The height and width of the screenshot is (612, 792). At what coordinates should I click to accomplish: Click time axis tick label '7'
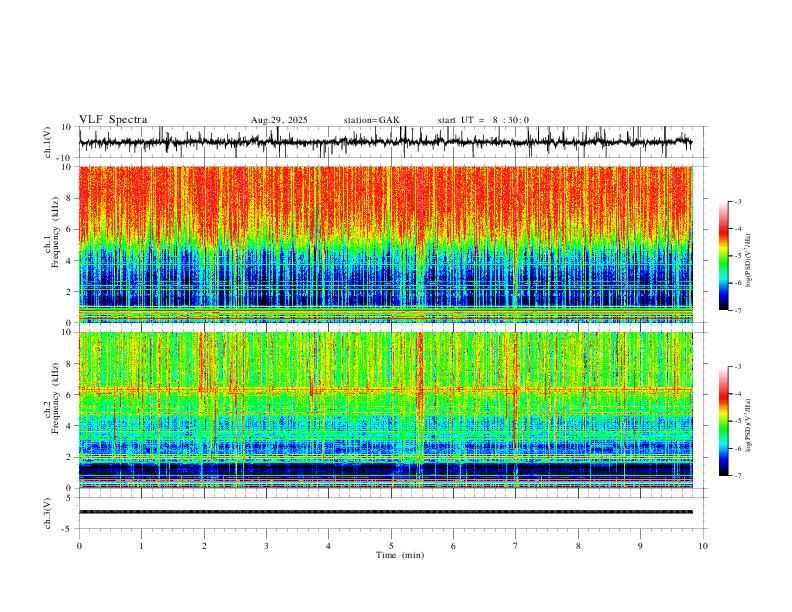point(516,546)
